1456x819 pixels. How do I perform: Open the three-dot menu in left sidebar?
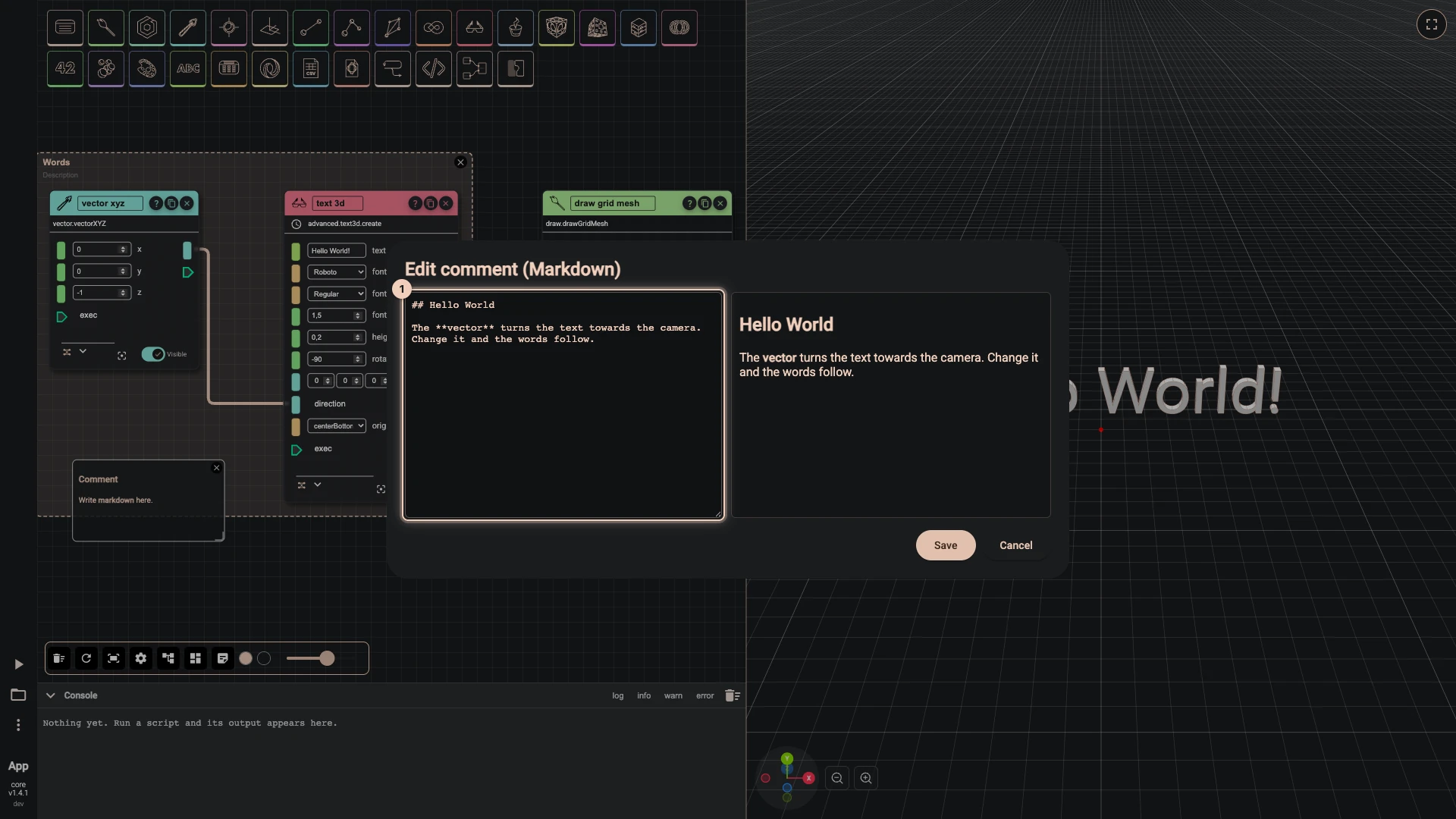pyautogui.click(x=18, y=725)
